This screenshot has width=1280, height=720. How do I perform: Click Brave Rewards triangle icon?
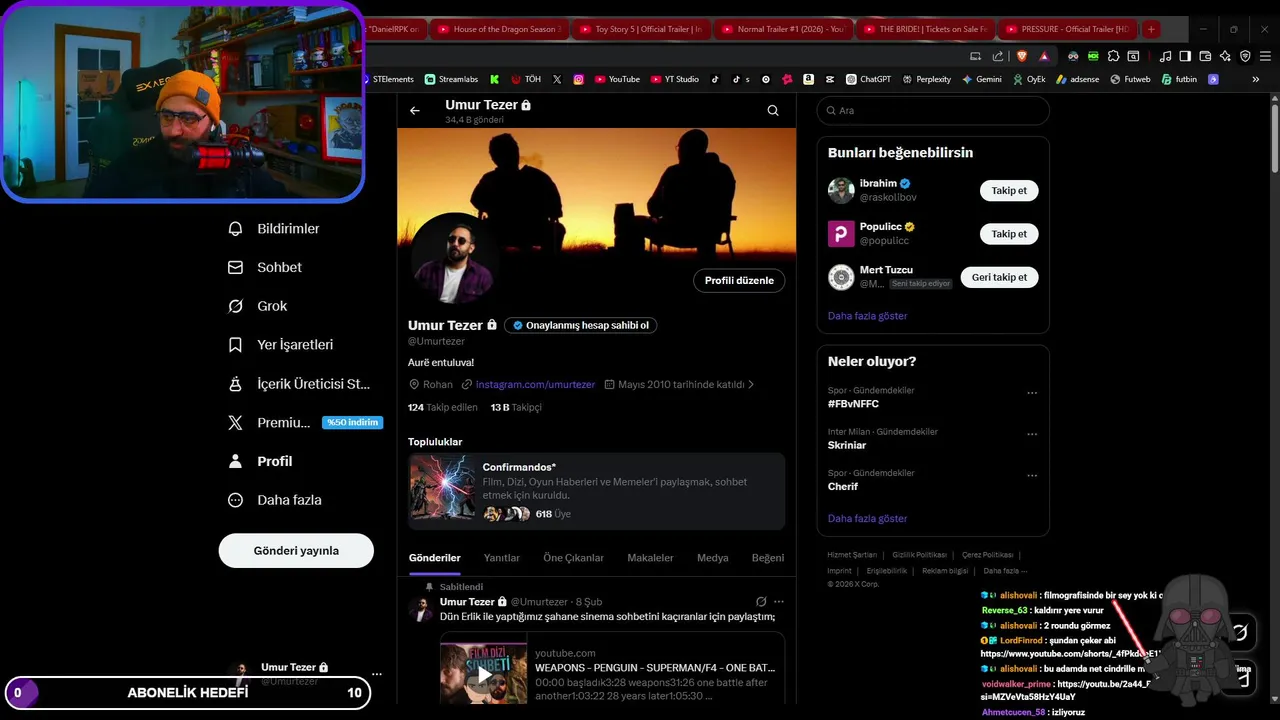[1044, 56]
